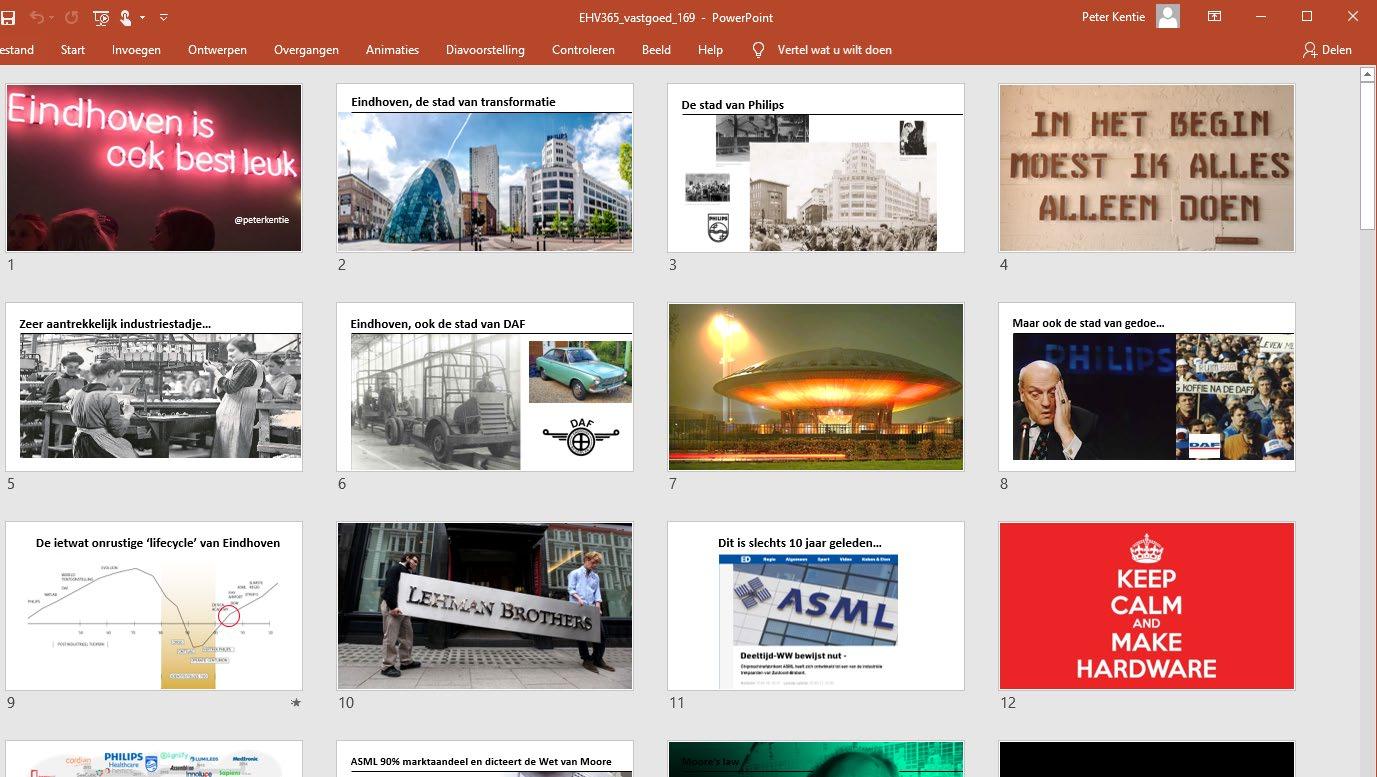The width and height of the screenshot is (1377, 777).
Task: Toggle the touch/mouse mode hand icon
Action: 126,17
